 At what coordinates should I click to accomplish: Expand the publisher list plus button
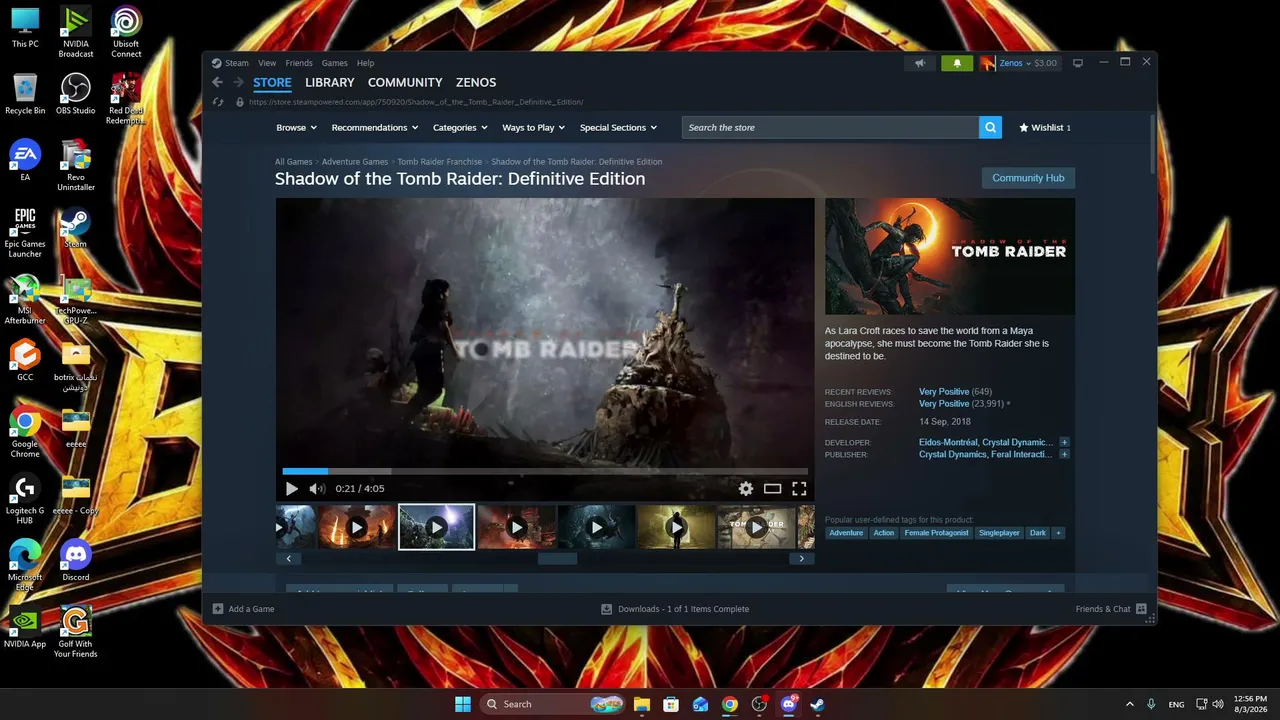[x=1064, y=454]
